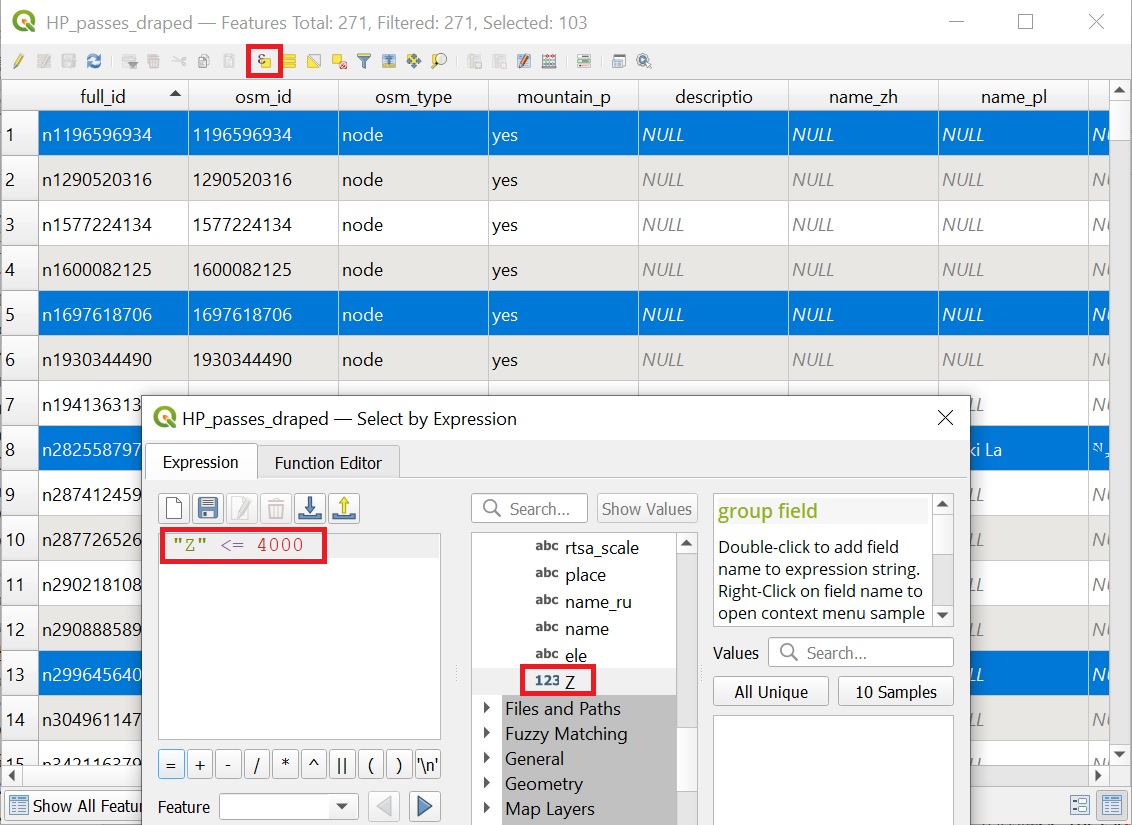Click the osm_id column header
The width and height of the screenshot is (1132, 825).
(264, 96)
